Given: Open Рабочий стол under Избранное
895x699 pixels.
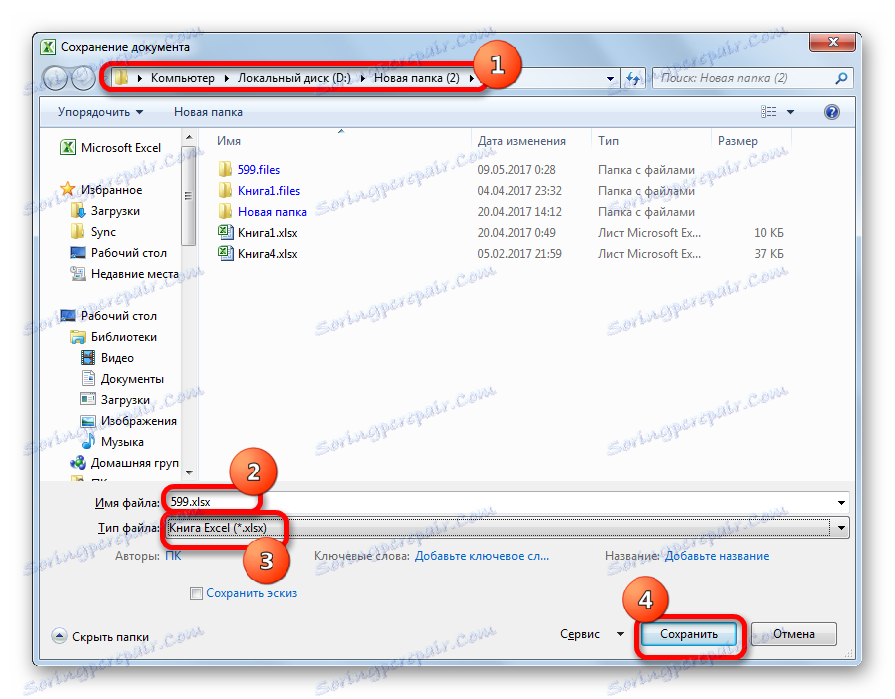Looking at the screenshot, I should point(118,253).
